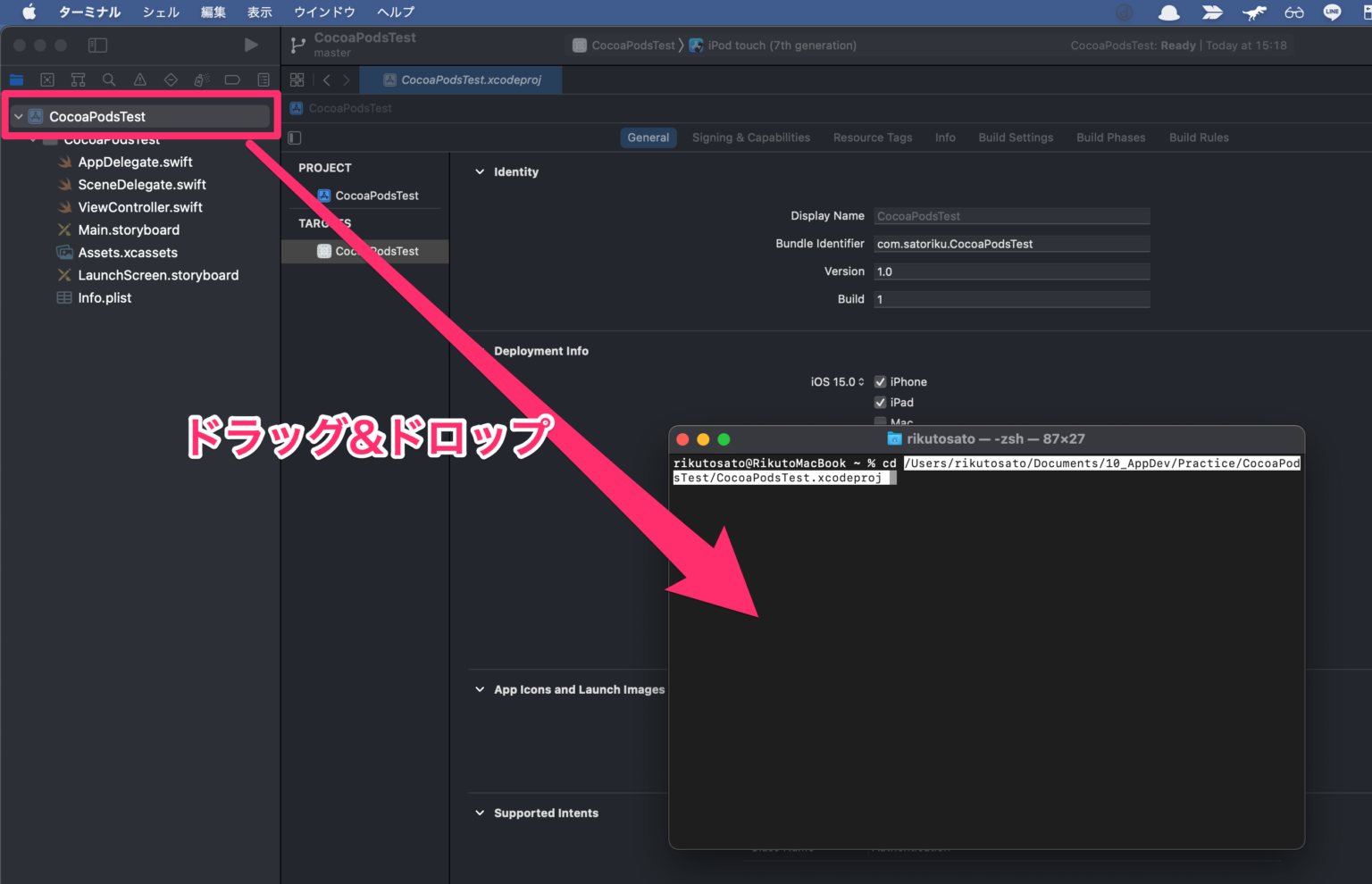Open the Project navigator folder icon
The image size is (1372, 884).
[16, 79]
